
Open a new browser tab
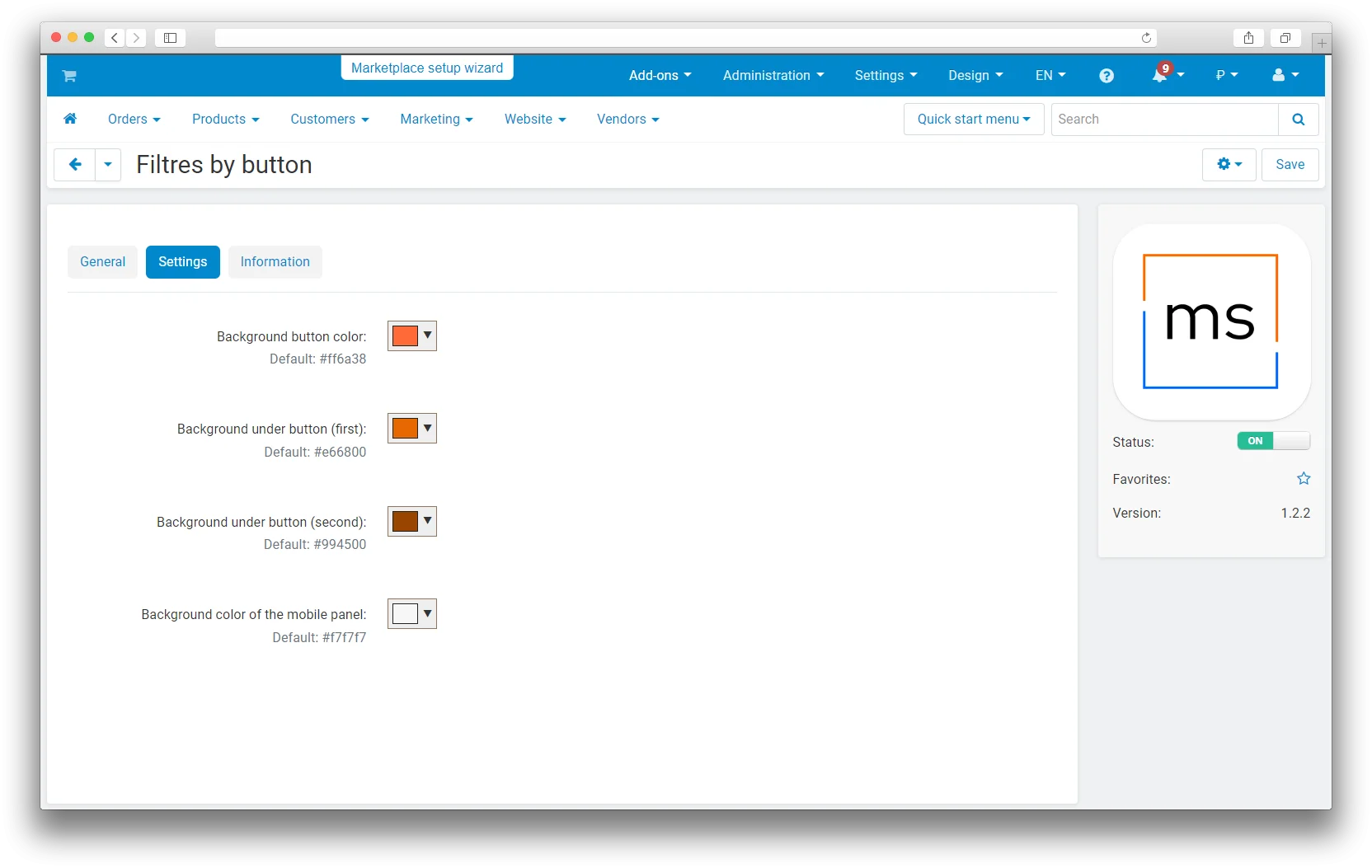pos(1321,43)
